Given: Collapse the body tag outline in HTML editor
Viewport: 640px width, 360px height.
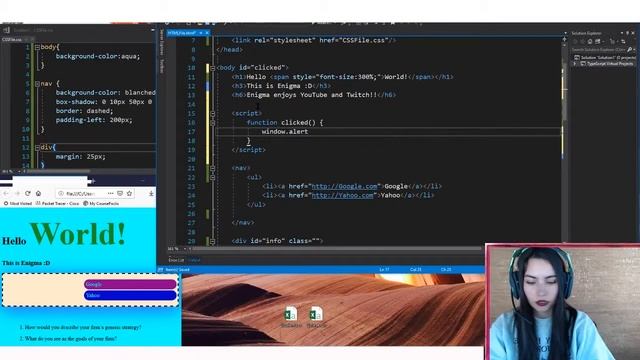Looking at the screenshot, I should (213, 68).
